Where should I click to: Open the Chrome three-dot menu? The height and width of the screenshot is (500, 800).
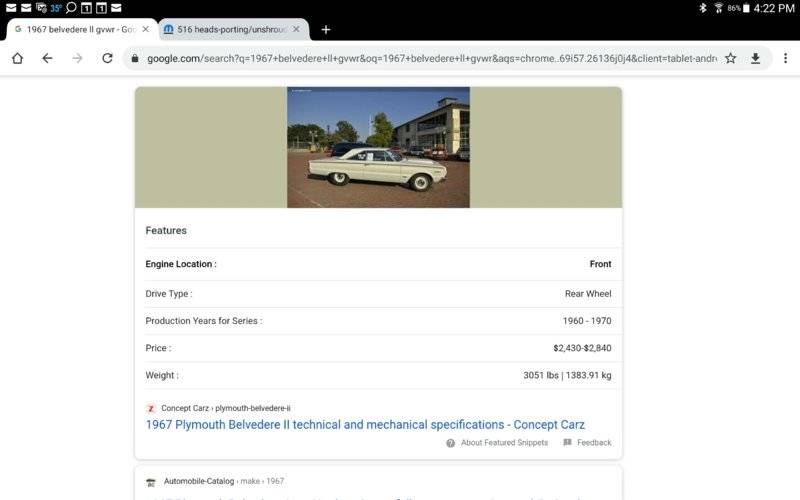pyautogui.click(x=785, y=58)
